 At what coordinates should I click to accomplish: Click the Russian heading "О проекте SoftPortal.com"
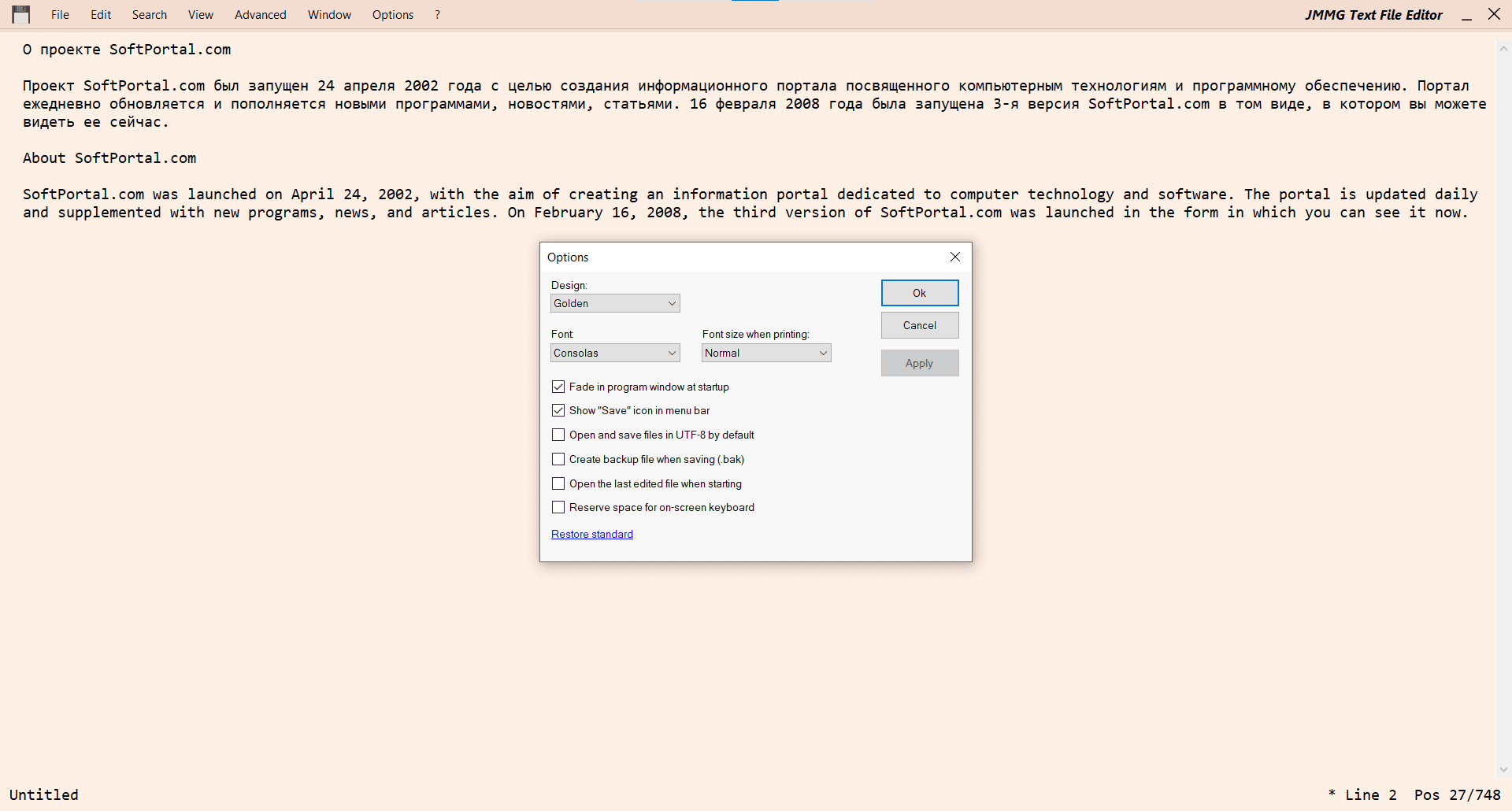coord(127,49)
